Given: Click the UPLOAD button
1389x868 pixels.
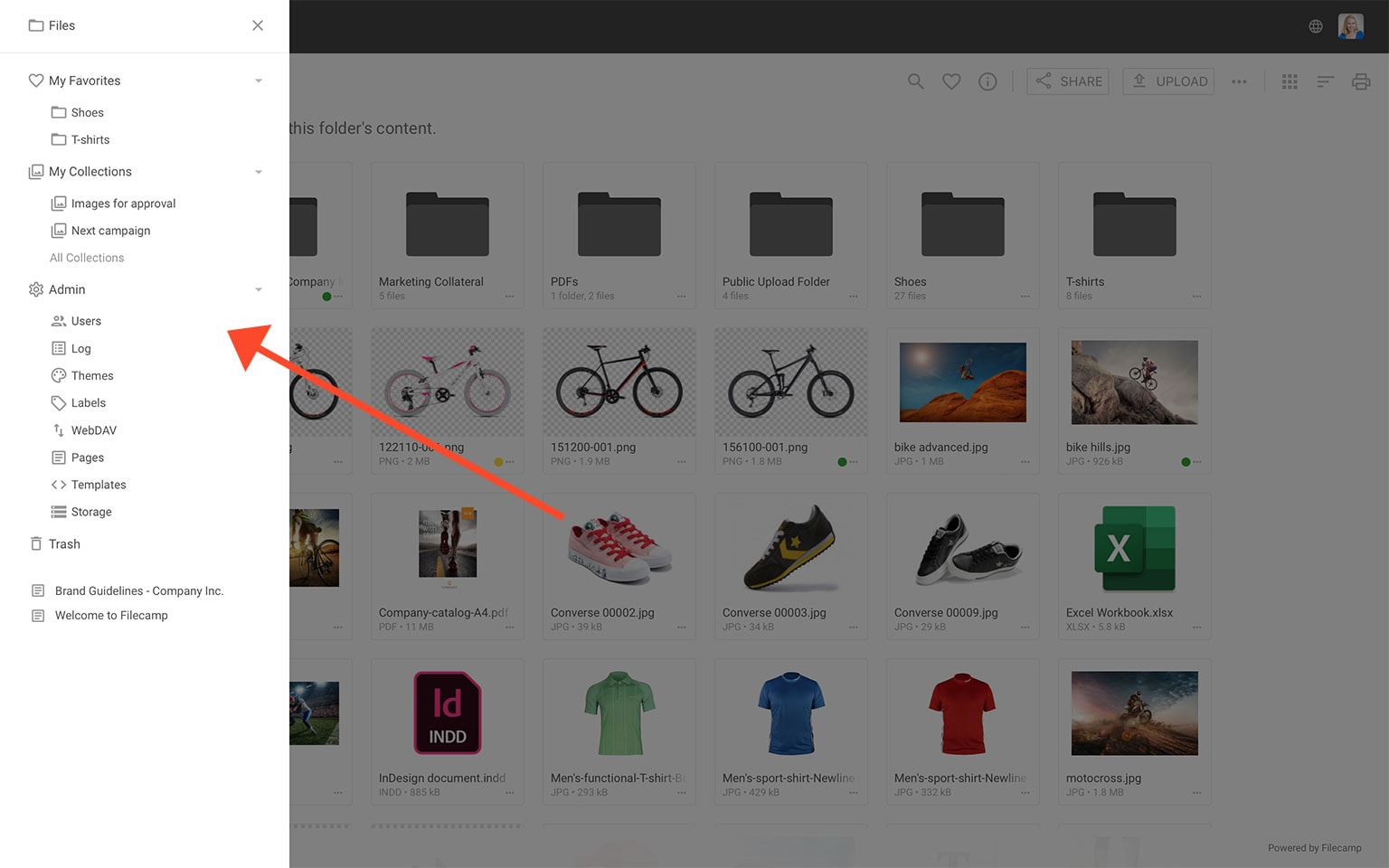Looking at the screenshot, I should tap(1168, 81).
